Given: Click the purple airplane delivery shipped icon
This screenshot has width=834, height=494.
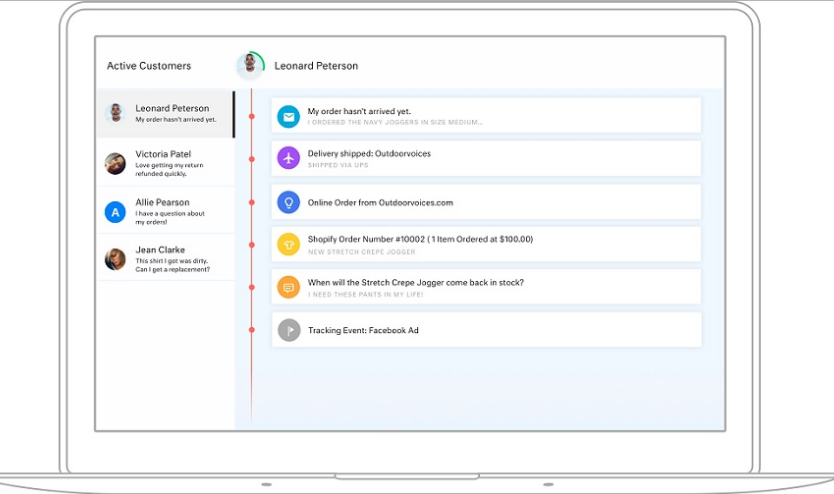Looking at the screenshot, I should pyautogui.click(x=288, y=158).
